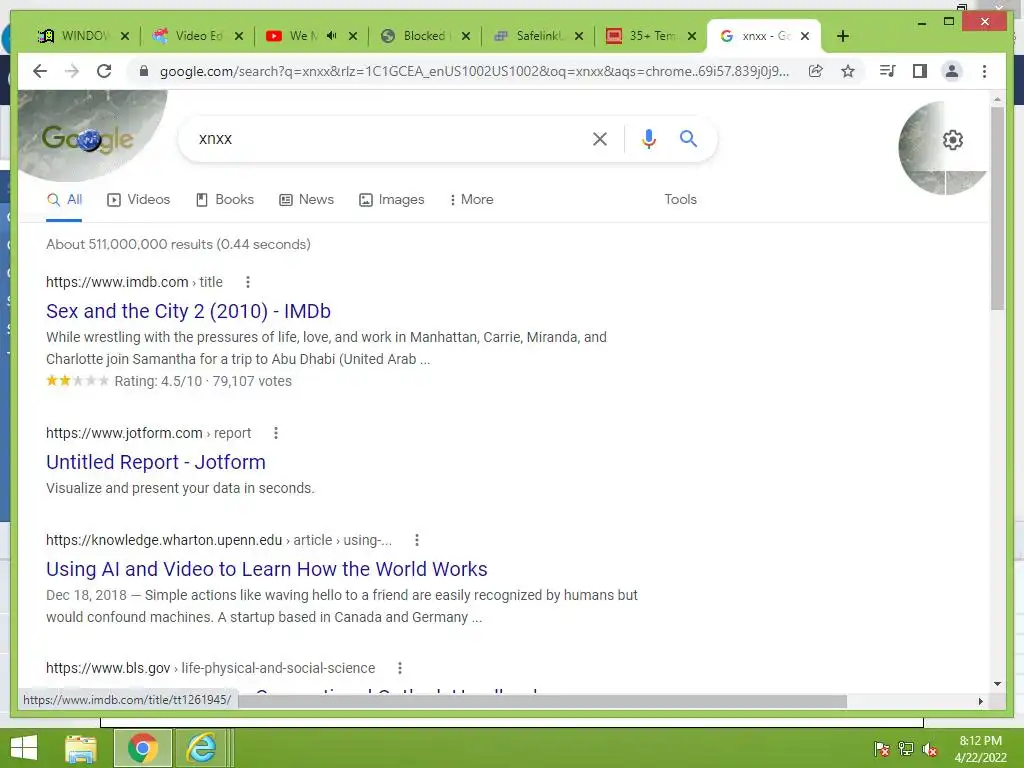Open options dots next to bls.gov result
The width and height of the screenshot is (1024, 768).
(400, 668)
